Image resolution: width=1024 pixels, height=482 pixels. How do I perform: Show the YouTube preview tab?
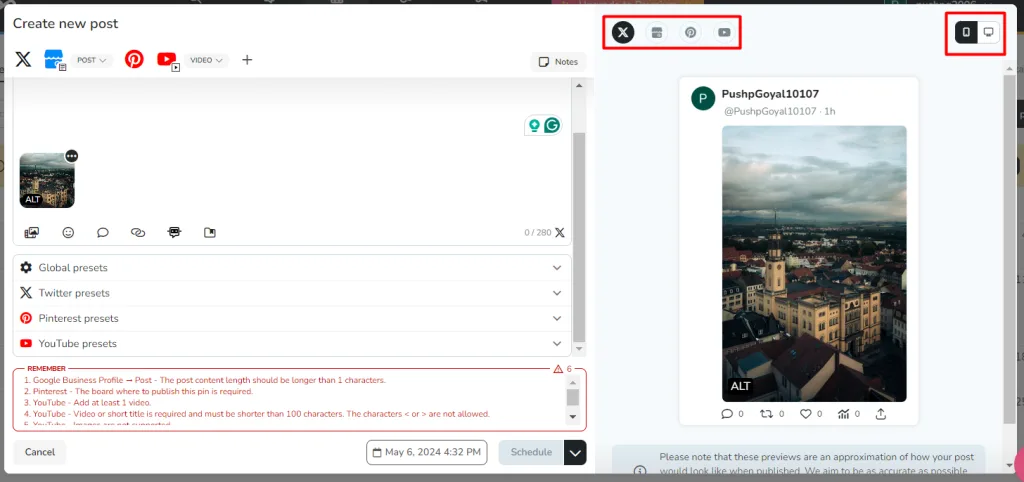724,33
